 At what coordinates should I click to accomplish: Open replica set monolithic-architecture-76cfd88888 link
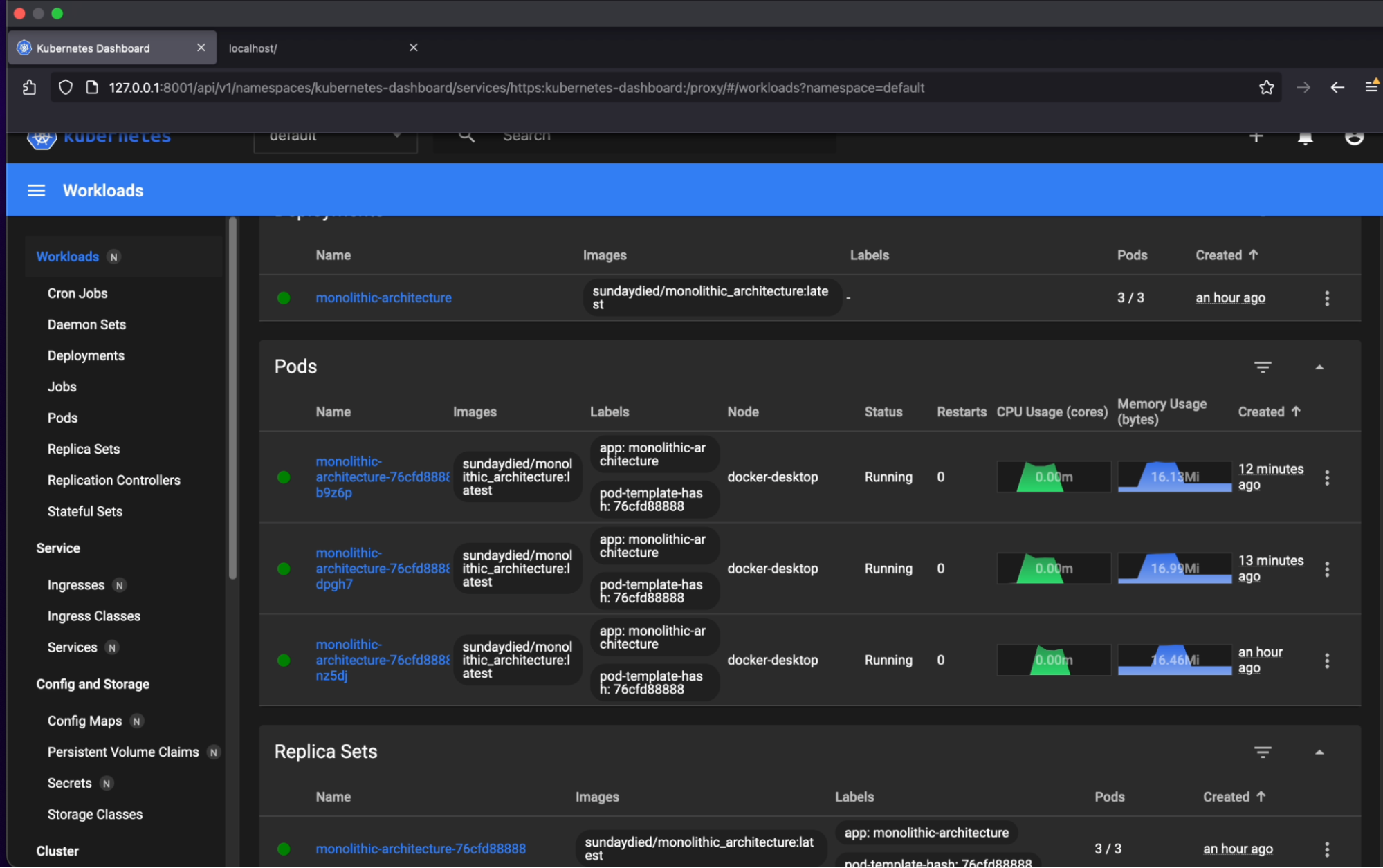coord(421,849)
